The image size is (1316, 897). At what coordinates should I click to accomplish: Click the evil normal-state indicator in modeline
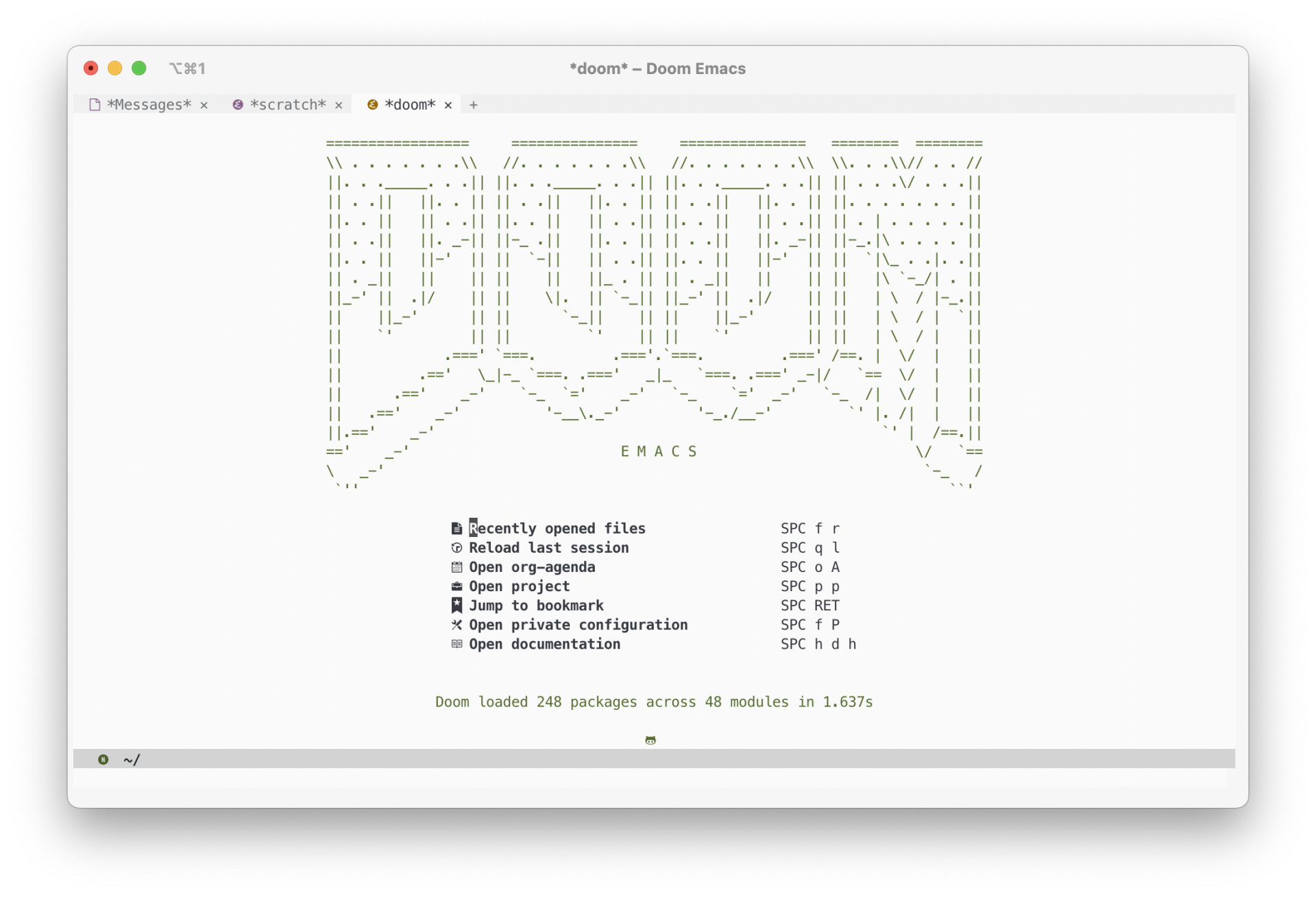tap(103, 759)
